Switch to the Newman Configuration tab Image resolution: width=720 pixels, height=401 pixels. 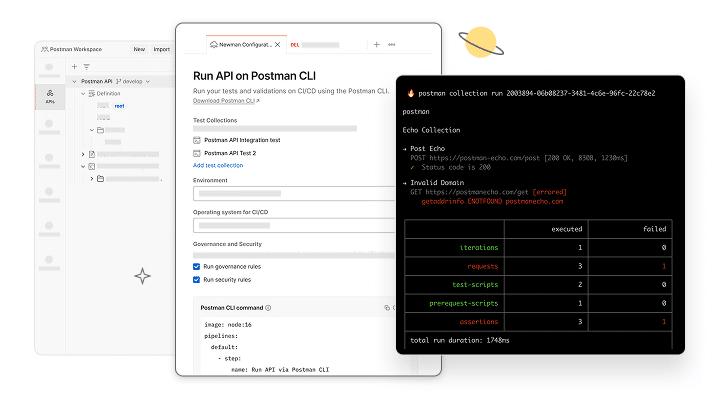tap(246, 45)
